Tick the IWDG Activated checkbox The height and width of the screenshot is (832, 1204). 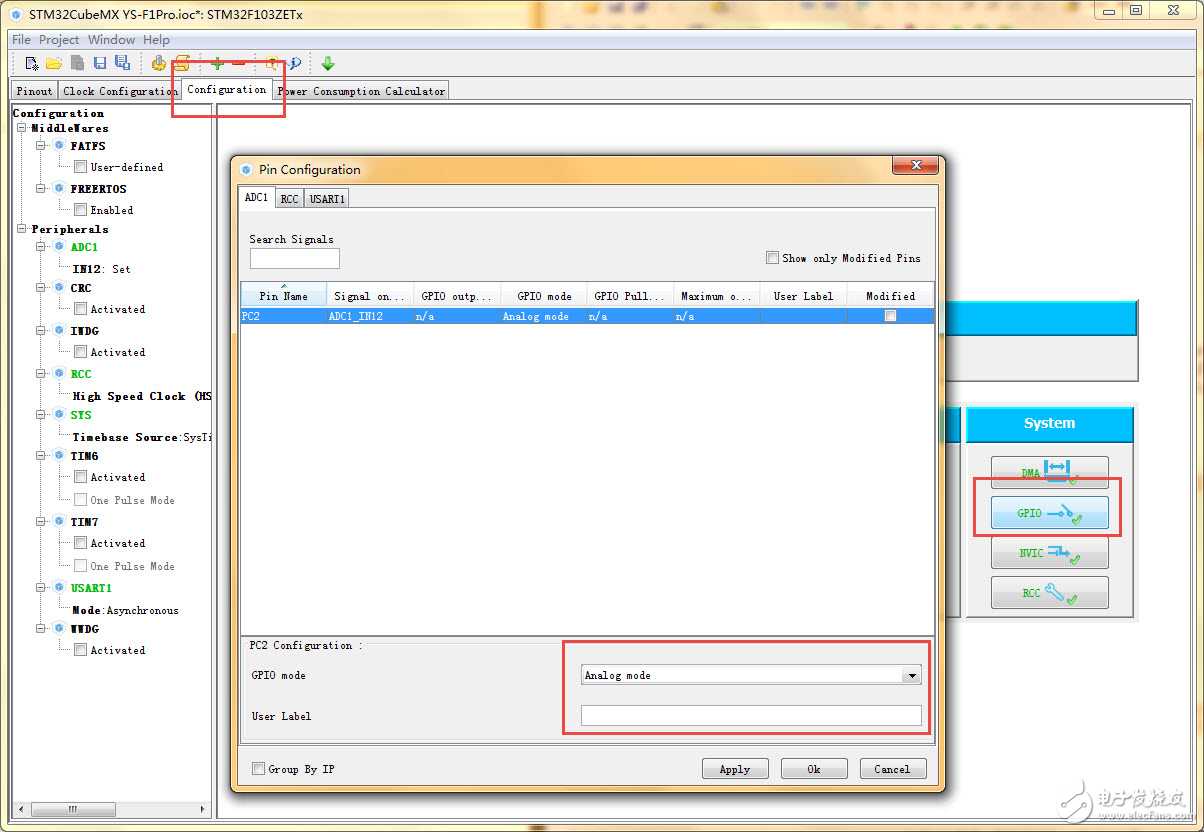80,352
